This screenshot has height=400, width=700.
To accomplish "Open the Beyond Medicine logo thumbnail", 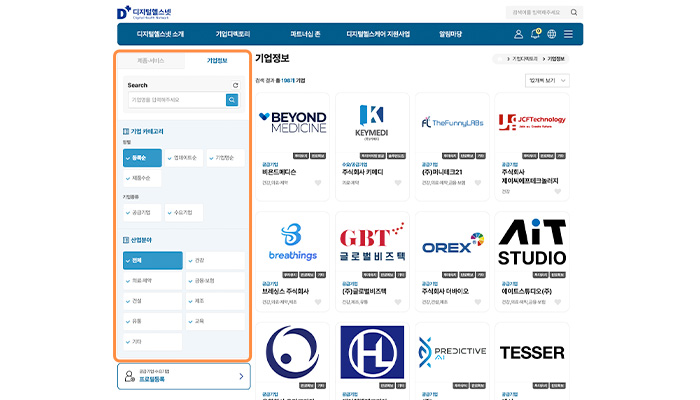I will point(292,122).
